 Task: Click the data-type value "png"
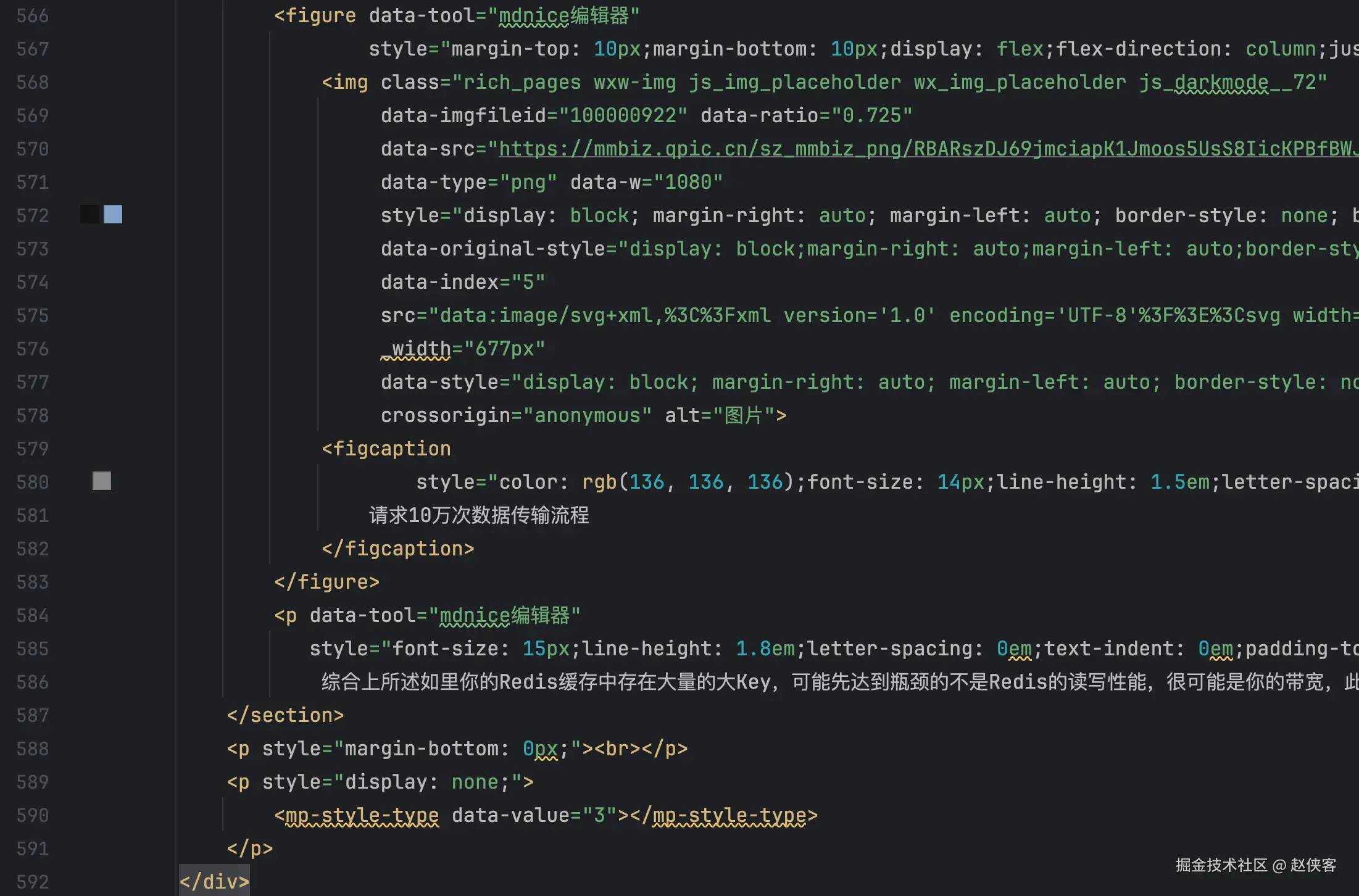coord(528,182)
